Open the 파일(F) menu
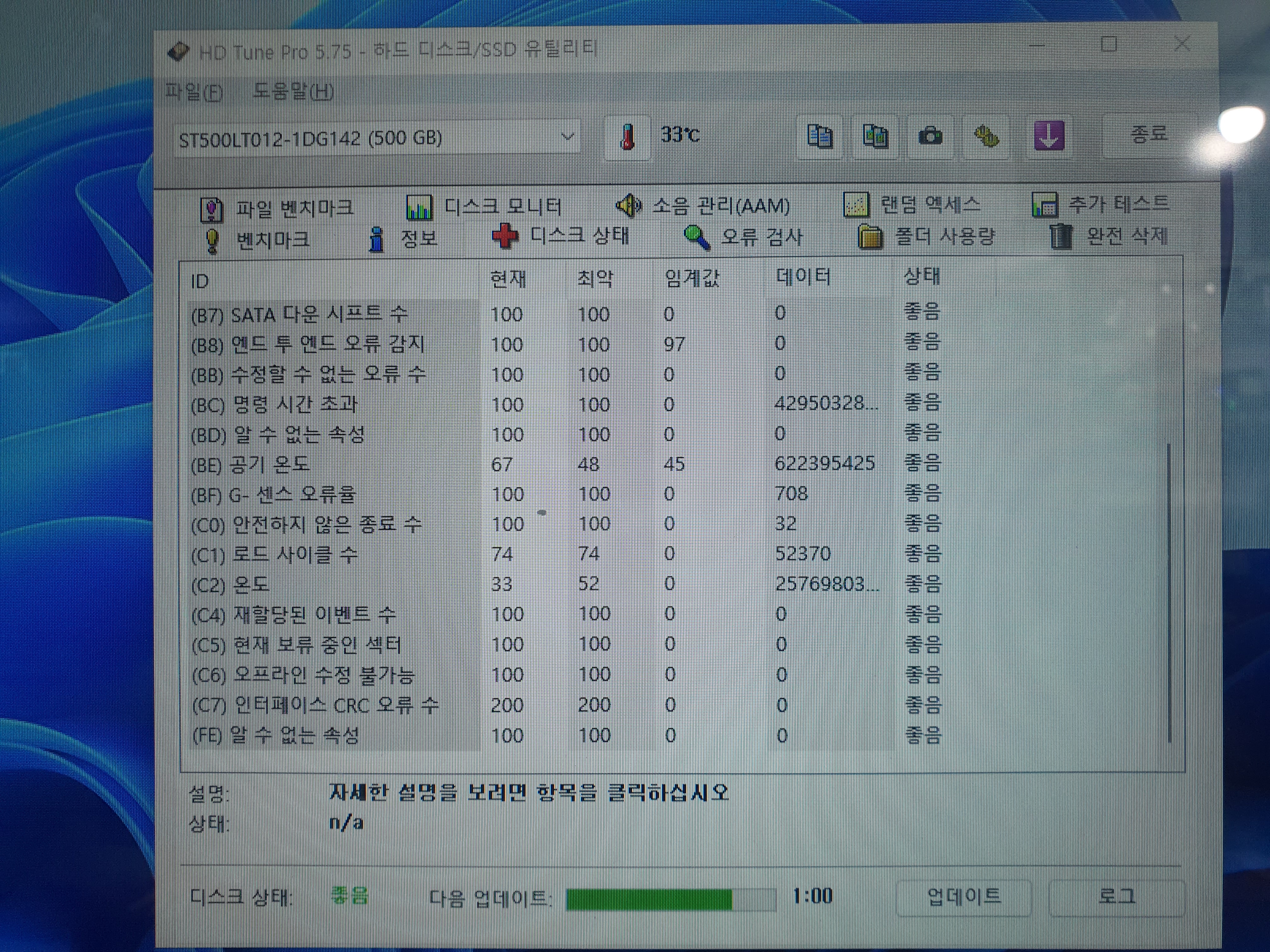1270x952 pixels. pyautogui.click(x=194, y=92)
